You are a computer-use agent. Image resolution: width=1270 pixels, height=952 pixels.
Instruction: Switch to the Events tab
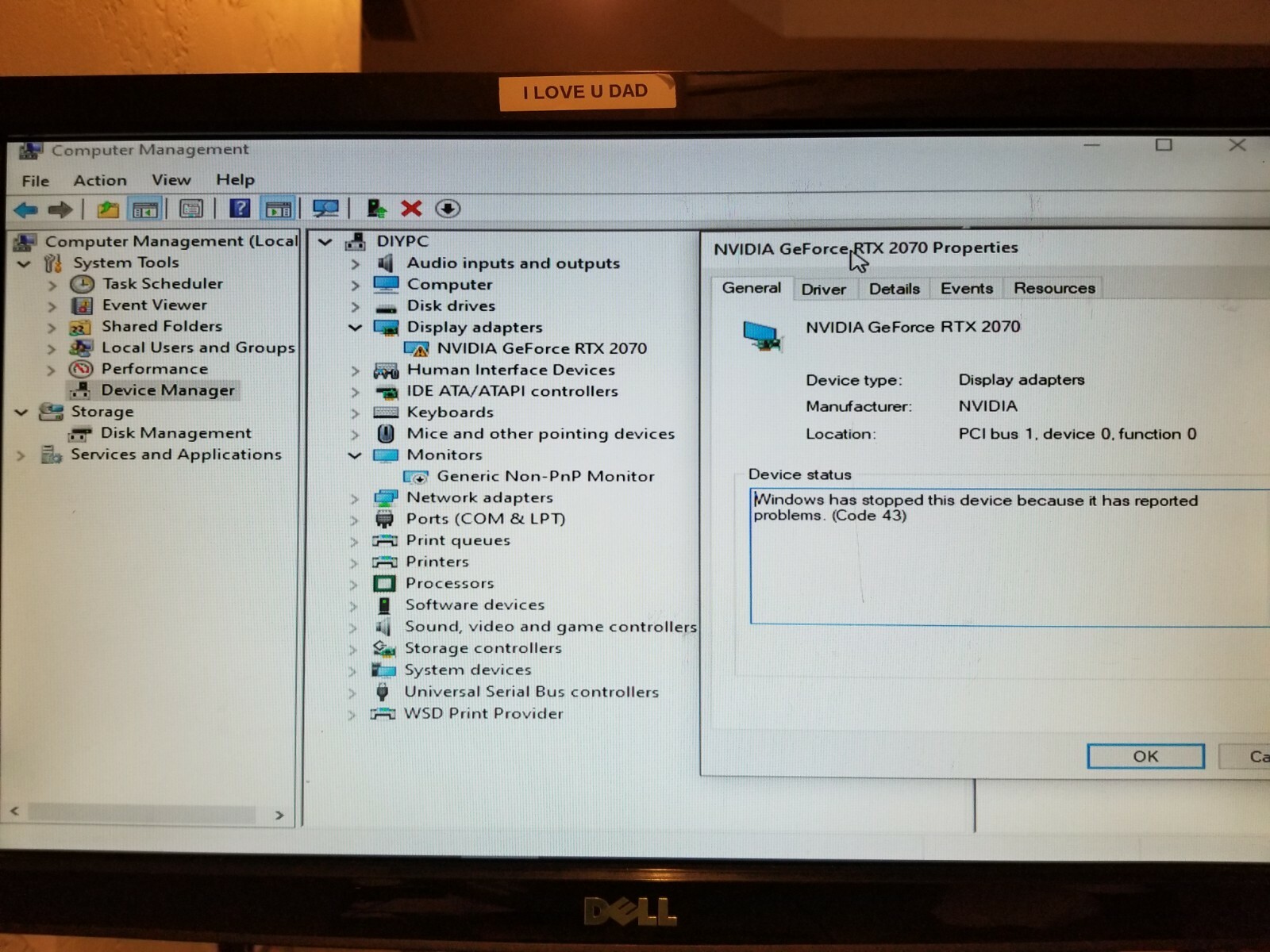(967, 288)
